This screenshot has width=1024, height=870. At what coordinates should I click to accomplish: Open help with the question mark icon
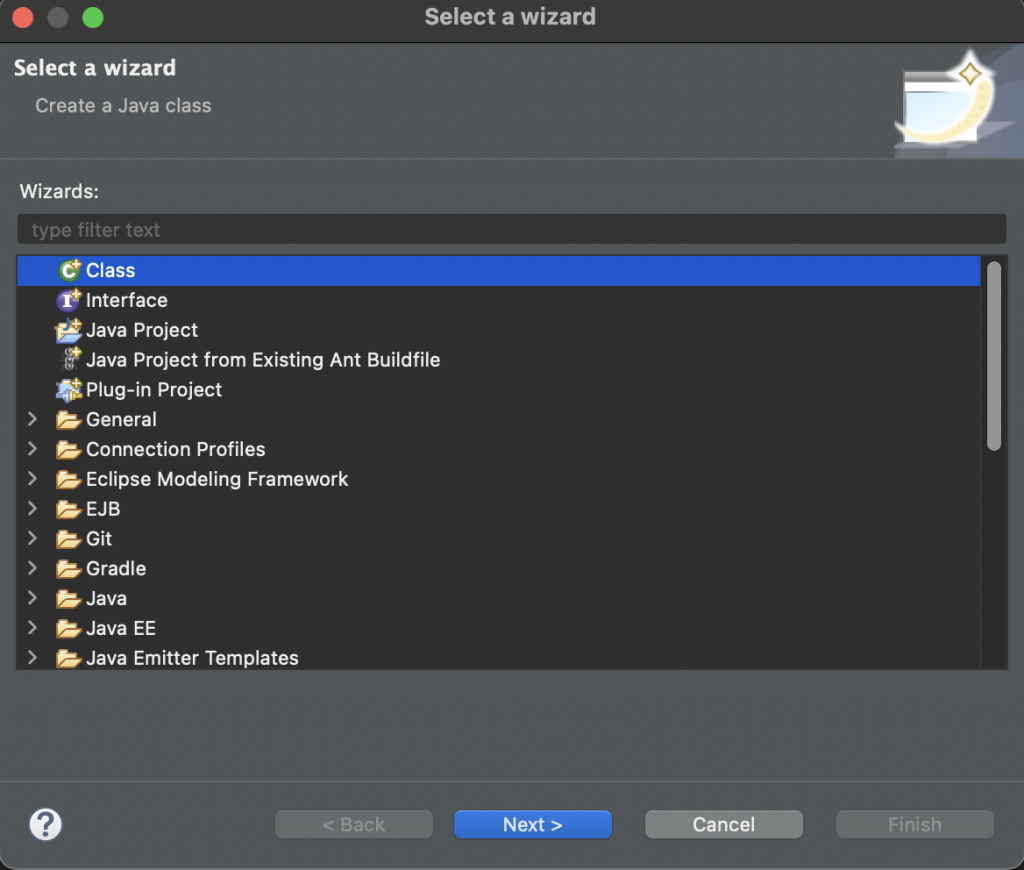coord(46,824)
